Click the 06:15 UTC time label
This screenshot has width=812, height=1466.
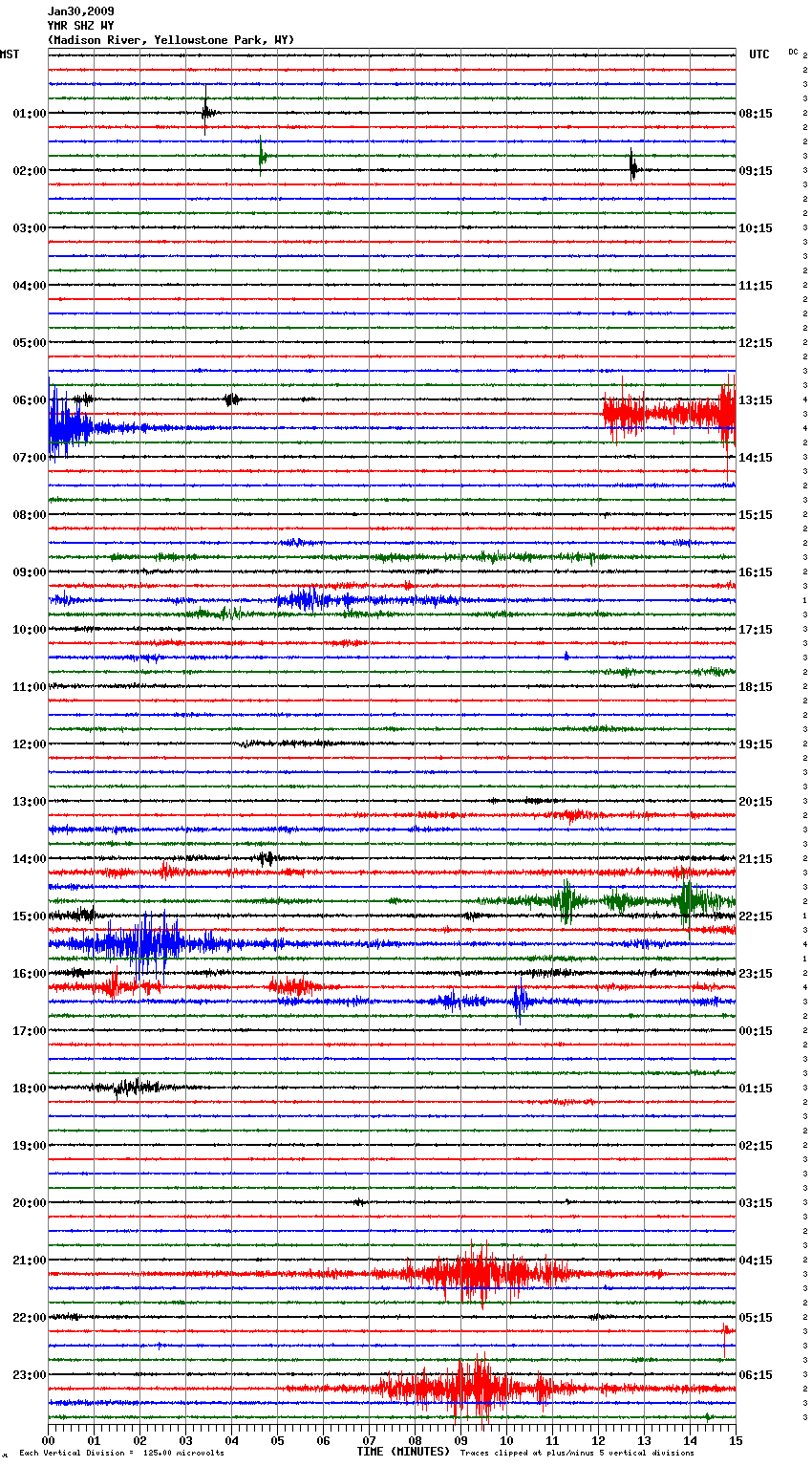coord(756,1375)
